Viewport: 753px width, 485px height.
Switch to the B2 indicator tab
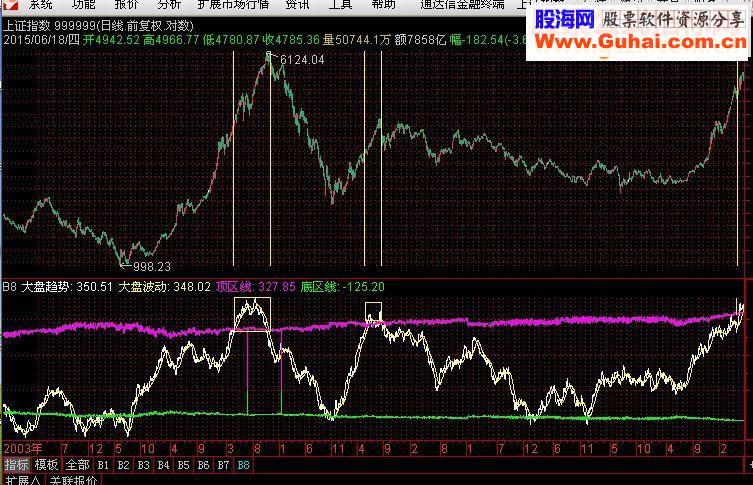pos(123,465)
